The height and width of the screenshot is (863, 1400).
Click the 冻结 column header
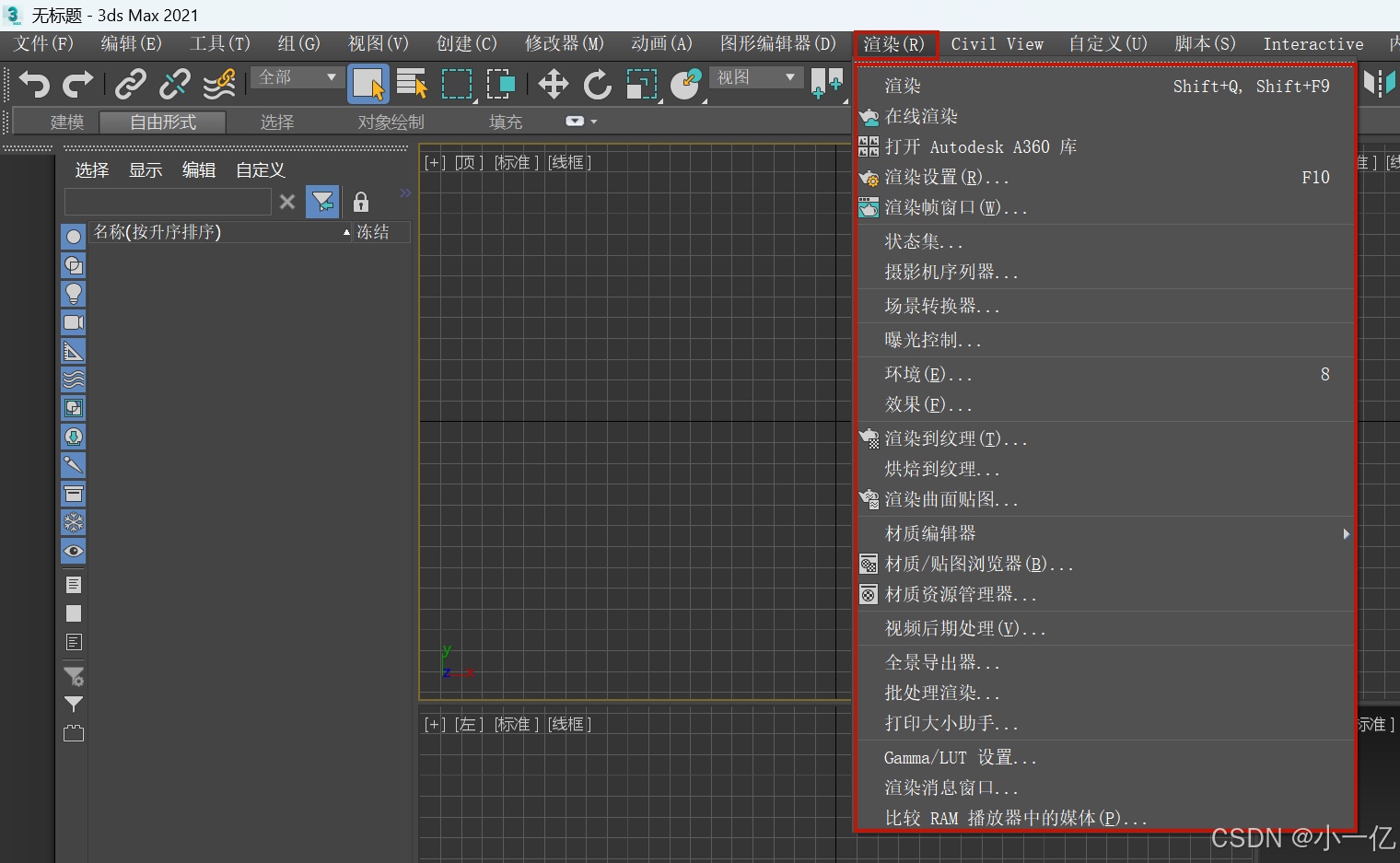pos(381,232)
